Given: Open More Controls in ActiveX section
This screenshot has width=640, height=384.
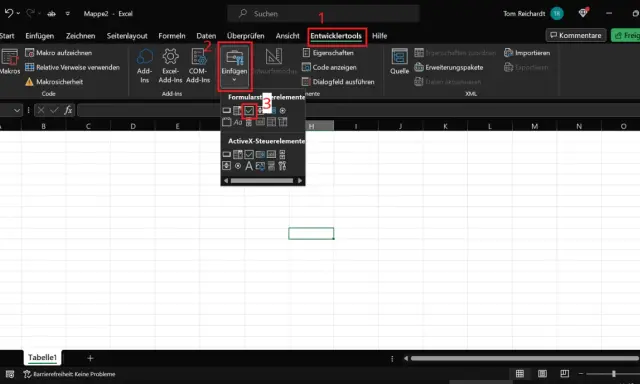Looking at the screenshot, I should 282,166.
